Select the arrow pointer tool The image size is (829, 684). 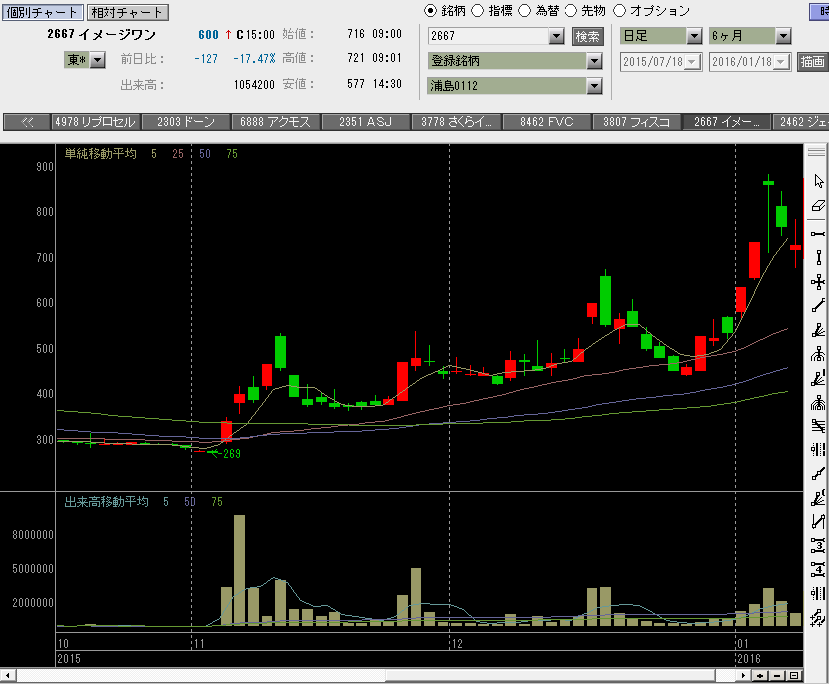[818, 181]
